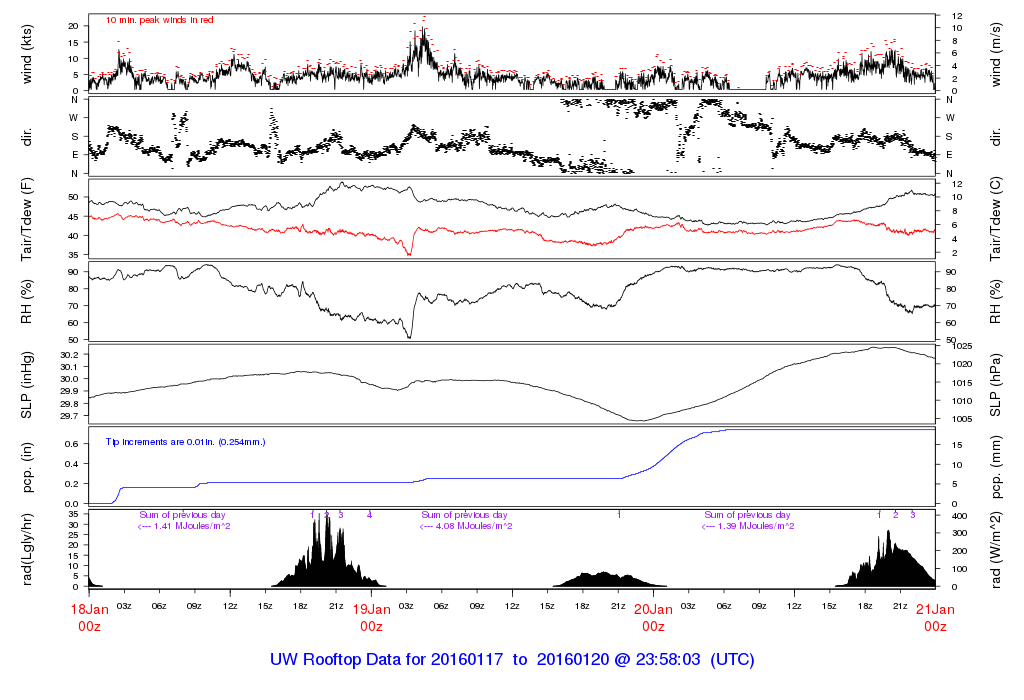This screenshot has height=700, width=1024.
Task: Click the "1.41 MJoules/m^2" radiation sum
Action: click(191, 526)
